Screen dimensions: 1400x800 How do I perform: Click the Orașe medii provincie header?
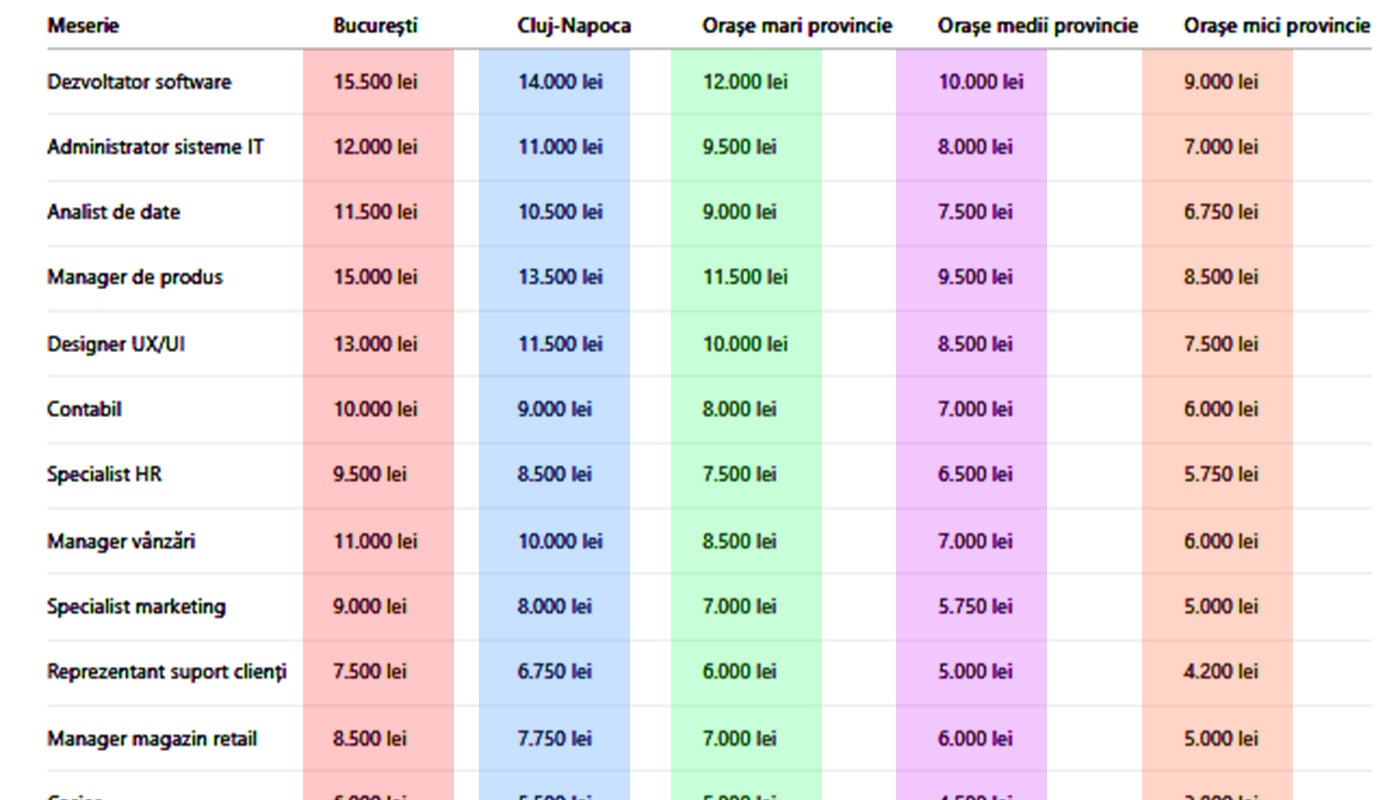[x=1037, y=26]
